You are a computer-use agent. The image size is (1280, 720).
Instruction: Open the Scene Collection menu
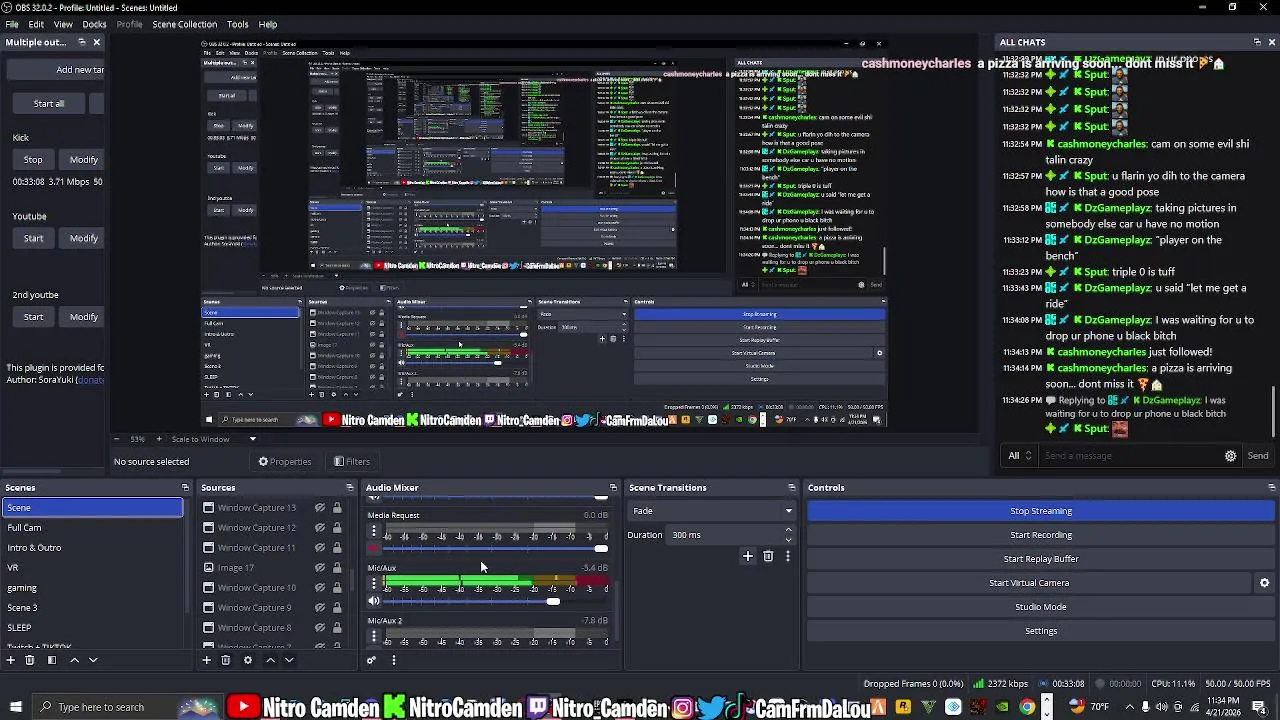[x=184, y=24]
